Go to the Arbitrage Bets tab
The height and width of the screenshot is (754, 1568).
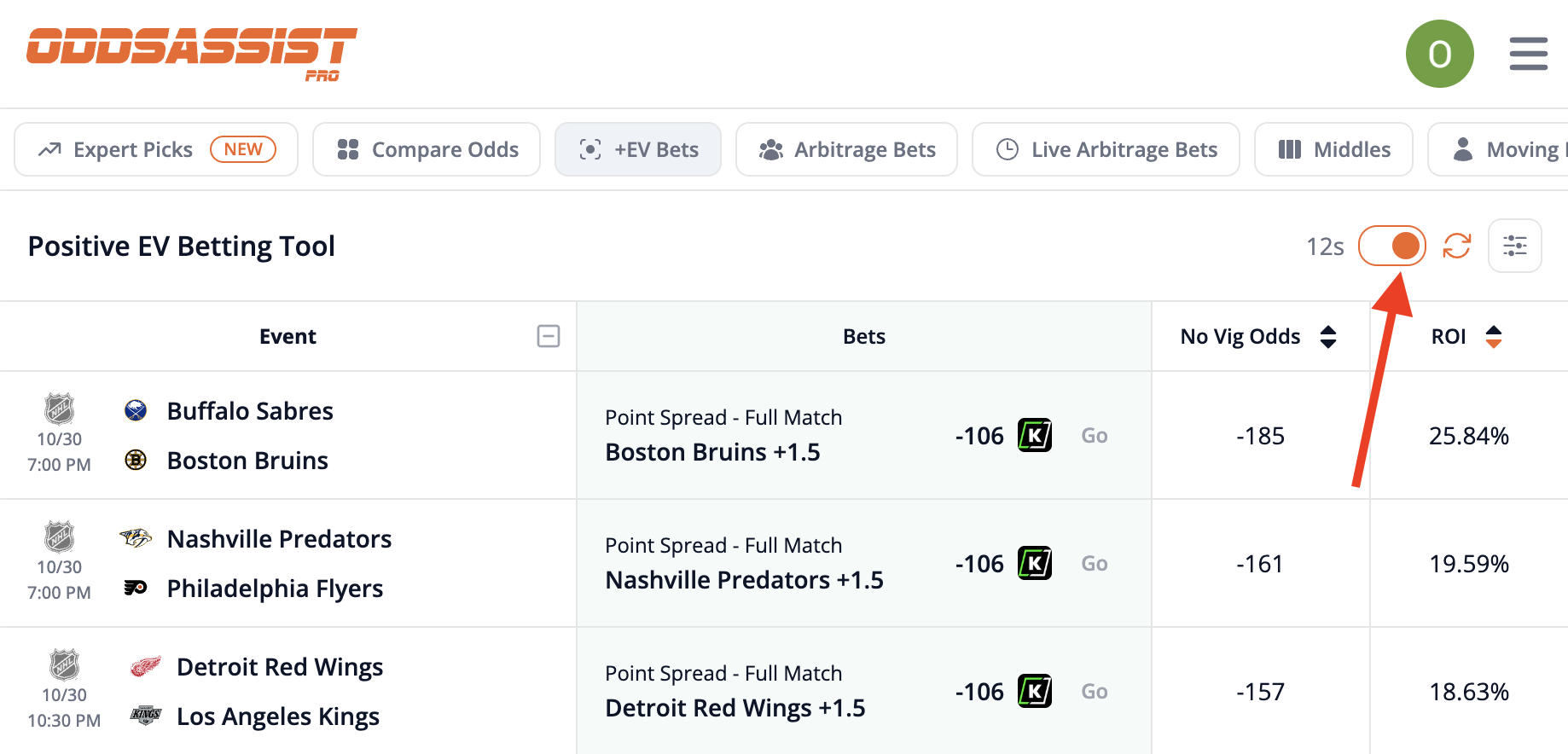(846, 150)
